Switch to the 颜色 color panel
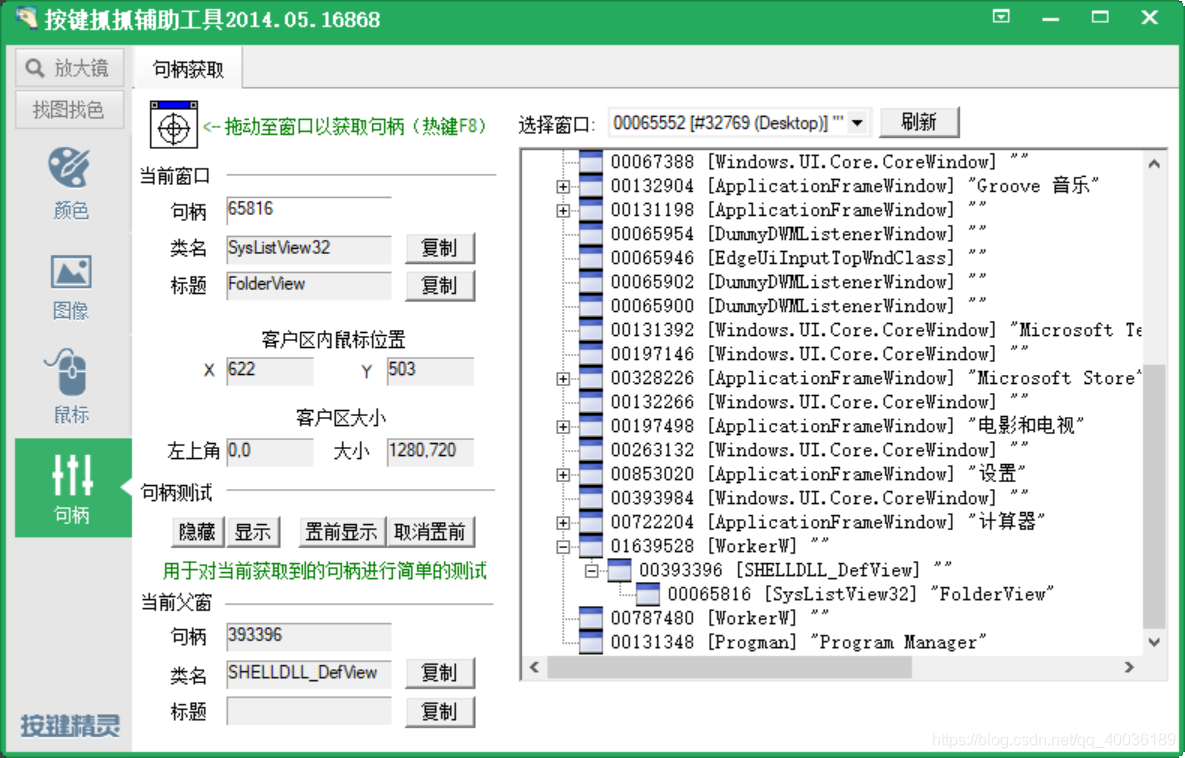 coord(70,182)
